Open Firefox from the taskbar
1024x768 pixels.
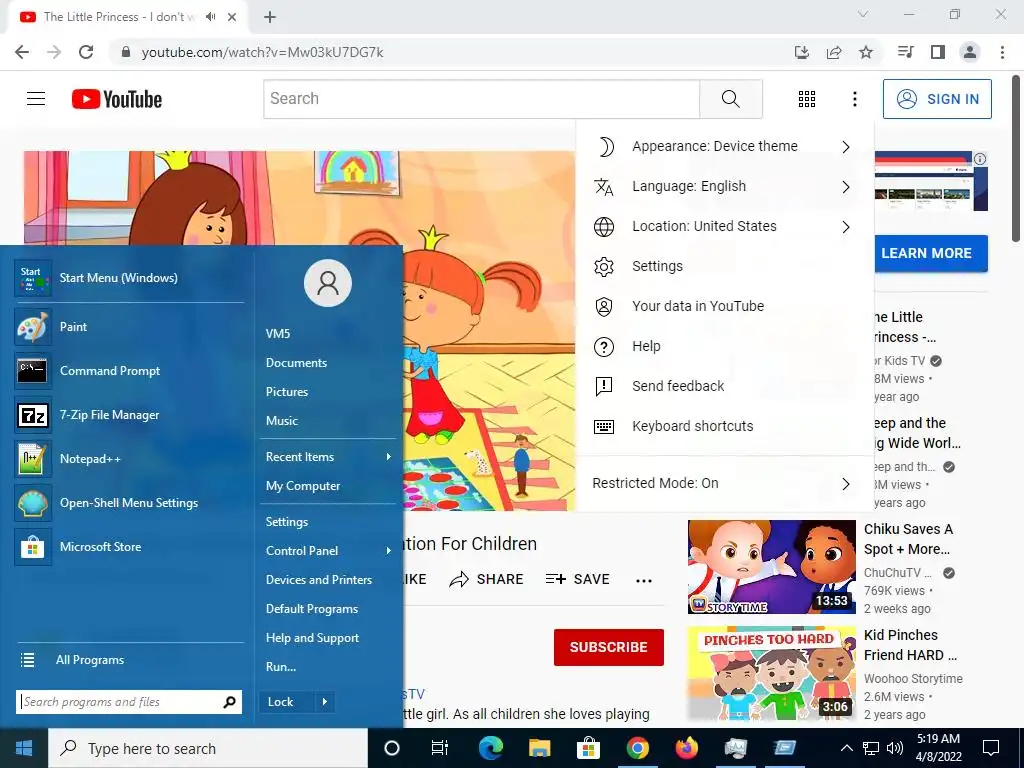[x=686, y=748]
